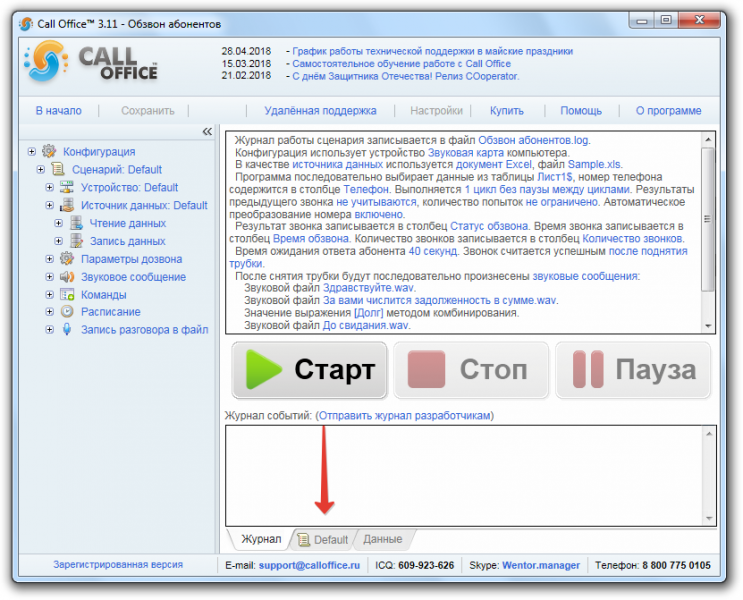The height and width of the screenshot is (600, 743).
Task: Open the support@calloffice.ru email link
Action: (x=309, y=565)
